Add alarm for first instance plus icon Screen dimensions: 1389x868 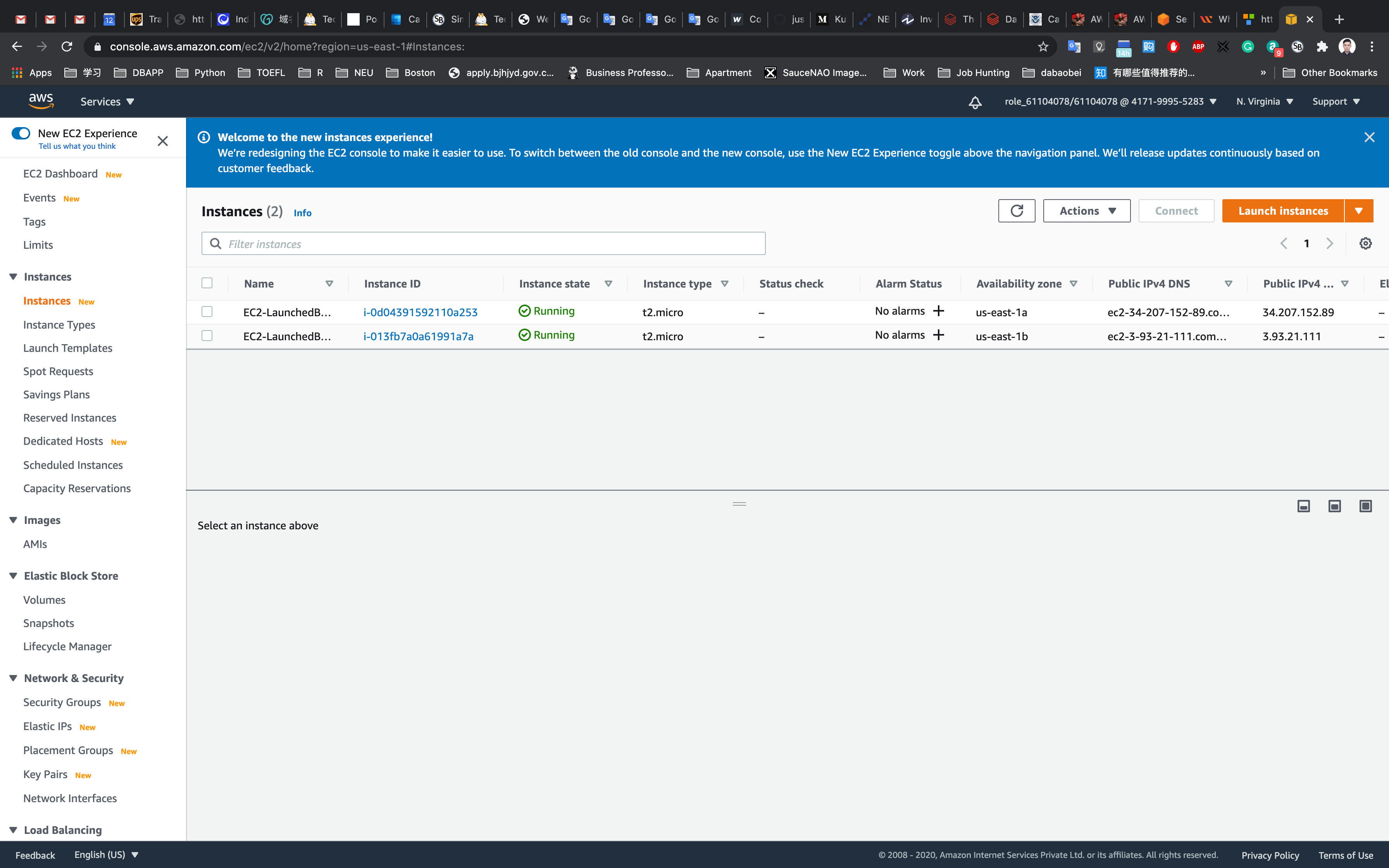pos(938,311)
